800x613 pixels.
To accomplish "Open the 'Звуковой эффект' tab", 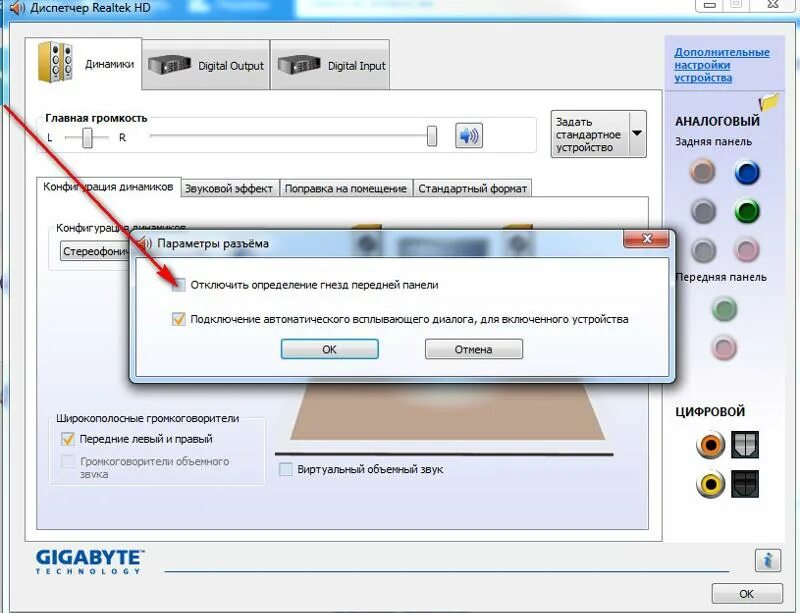I will coord(229,188).
